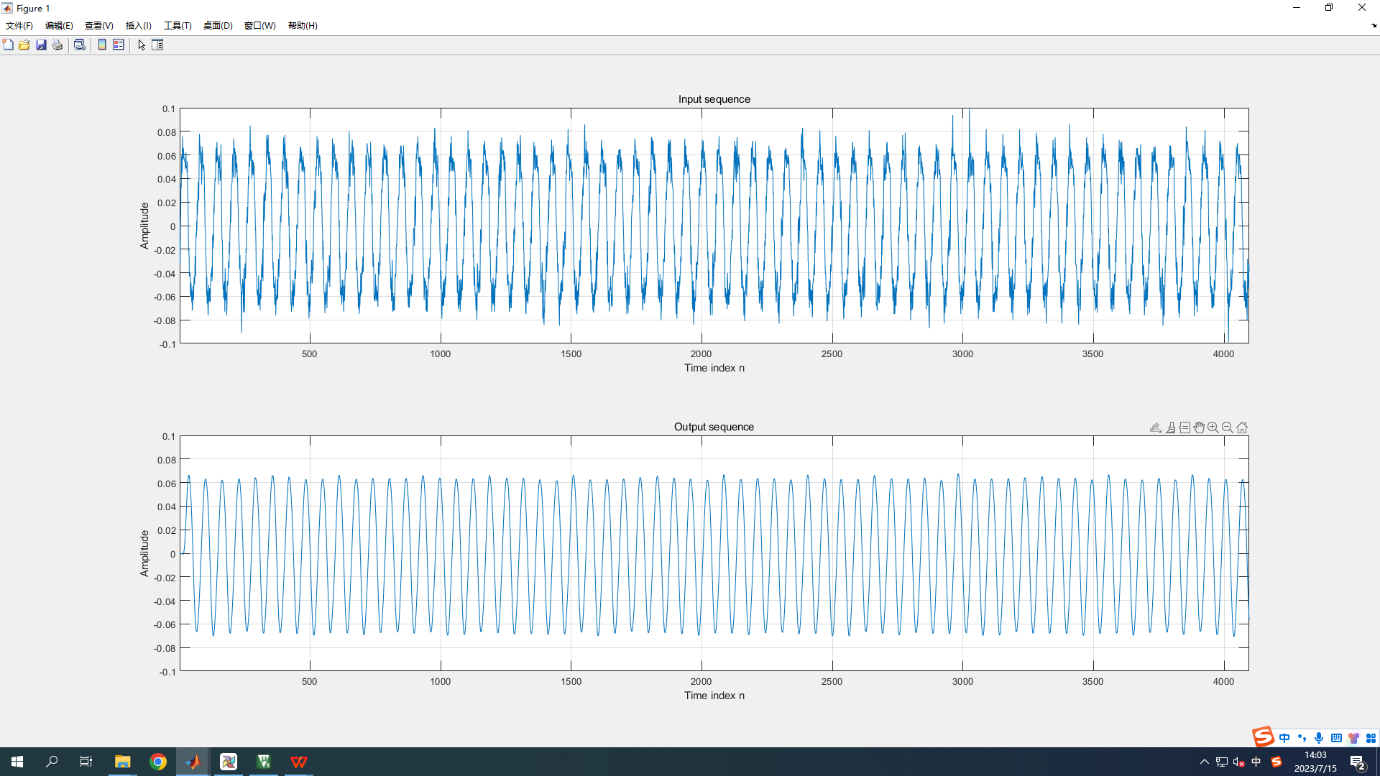Viewport: 1380px width, 776px height.
Task: Save the figure with the floppy disk icon
Action: tap(41, 45)
